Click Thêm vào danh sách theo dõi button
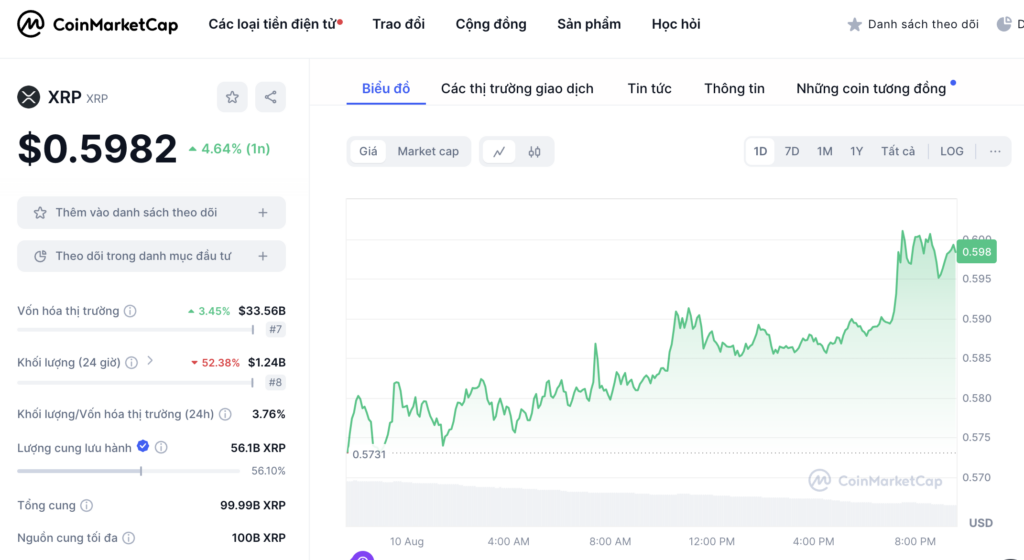This screenshot has height=560, width=1024. tap(152, 213)
